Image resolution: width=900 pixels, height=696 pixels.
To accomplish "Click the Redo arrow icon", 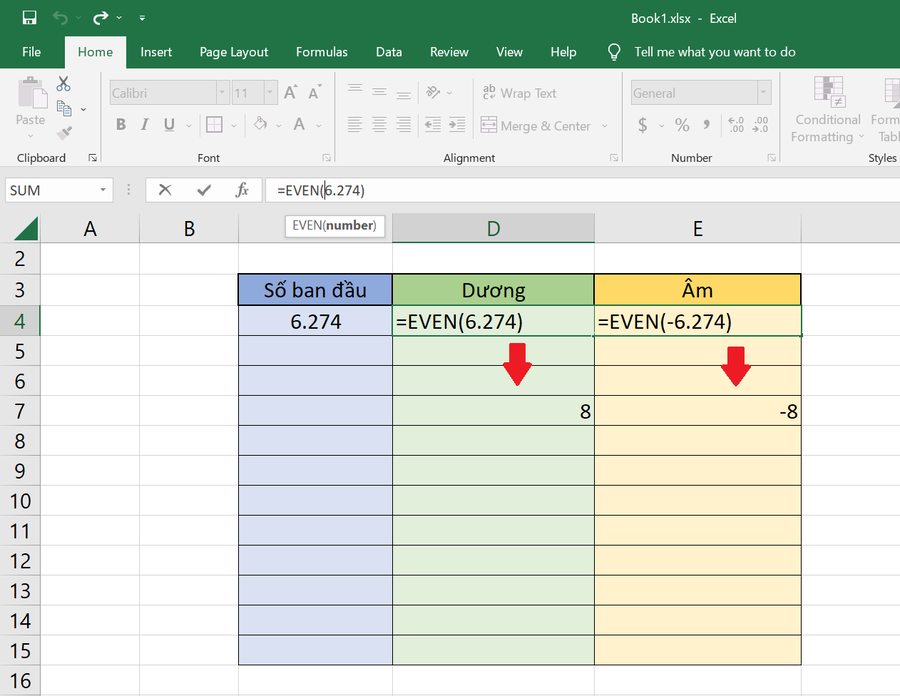I will click(x=100, y=18).
